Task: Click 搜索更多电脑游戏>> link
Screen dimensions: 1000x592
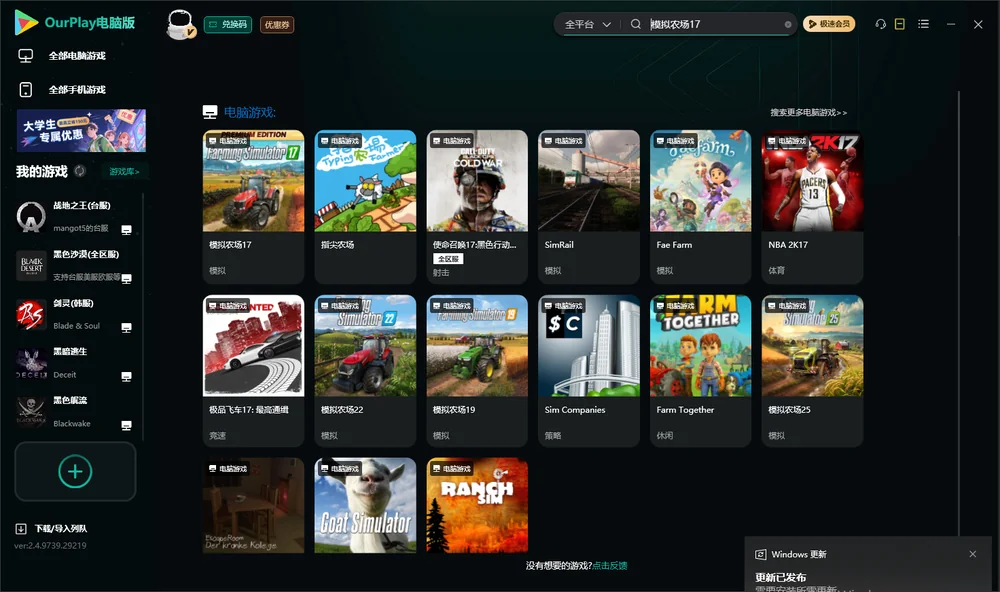Action: coord(808,112)
